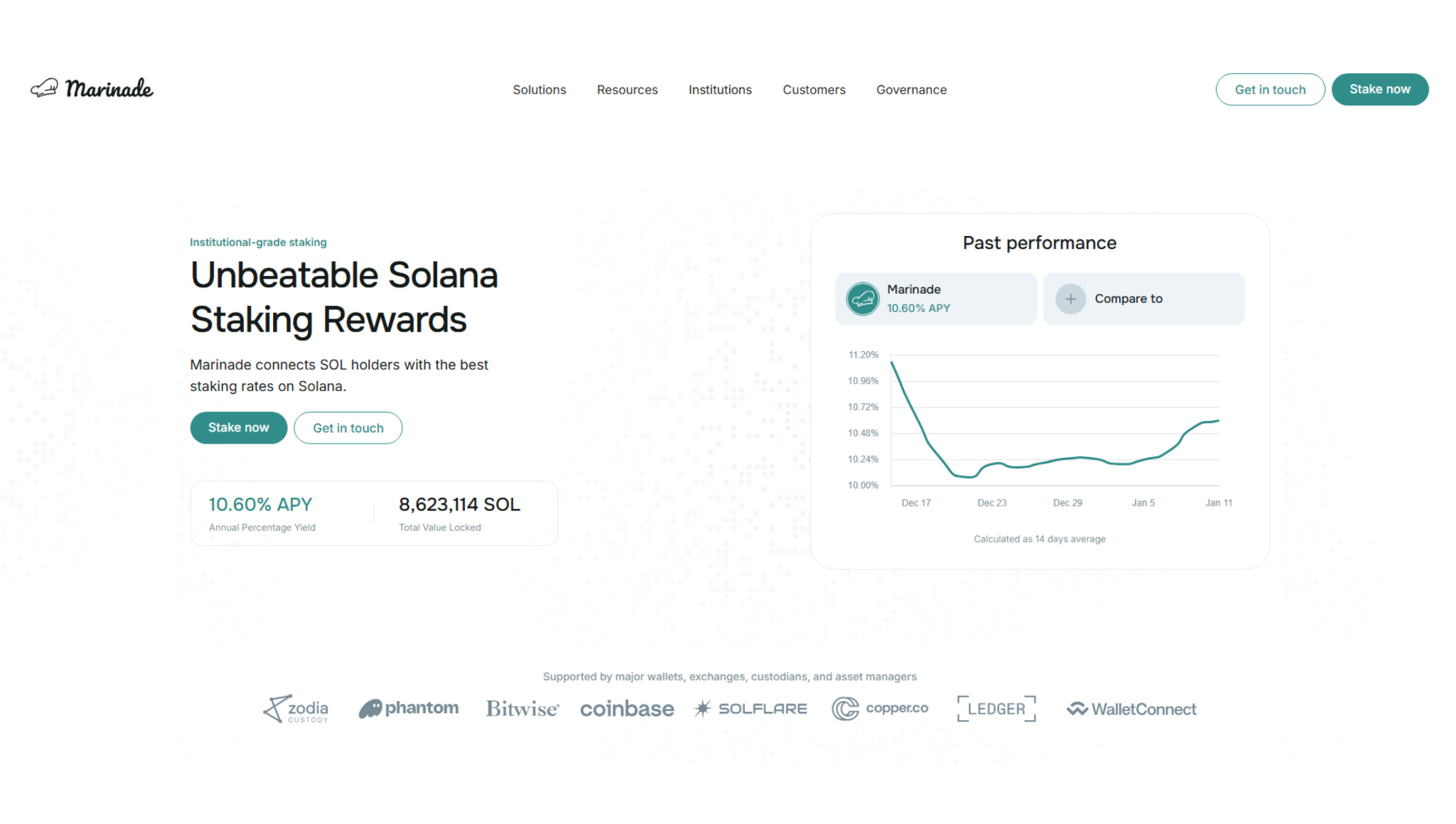Click the Bitwise logo
1456x824 pixels.
[523, 709]
